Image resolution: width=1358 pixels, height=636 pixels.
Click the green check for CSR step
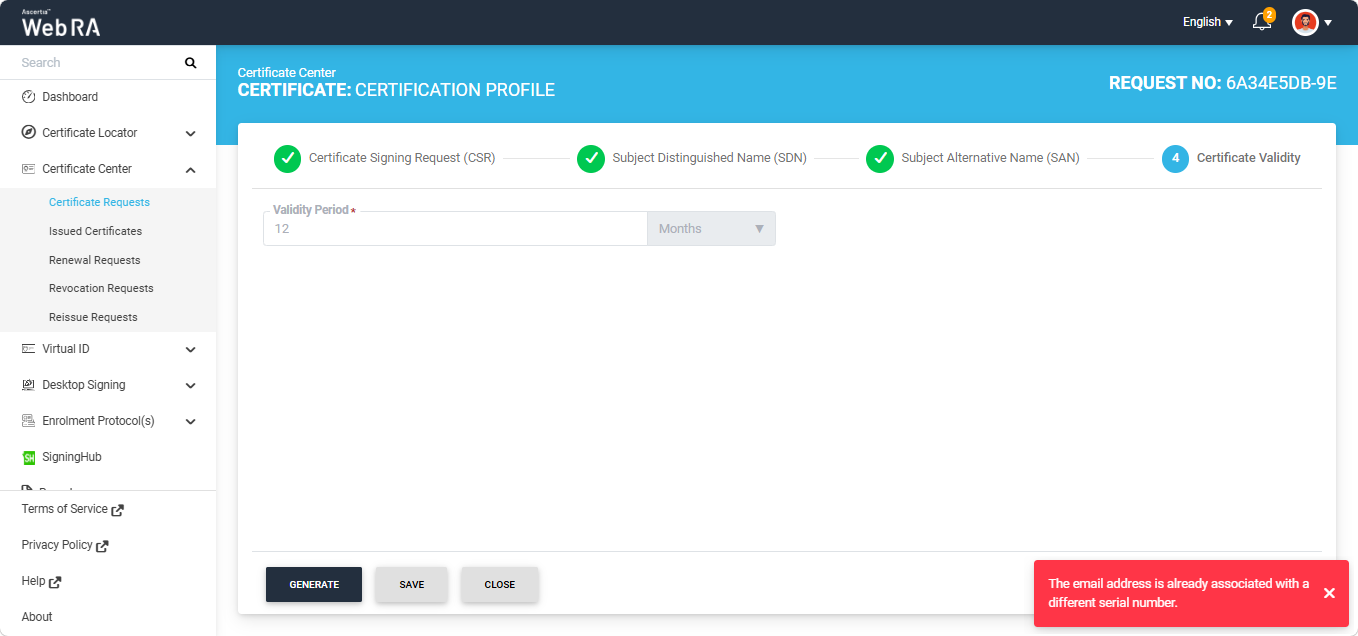click(x=288, y=158)
